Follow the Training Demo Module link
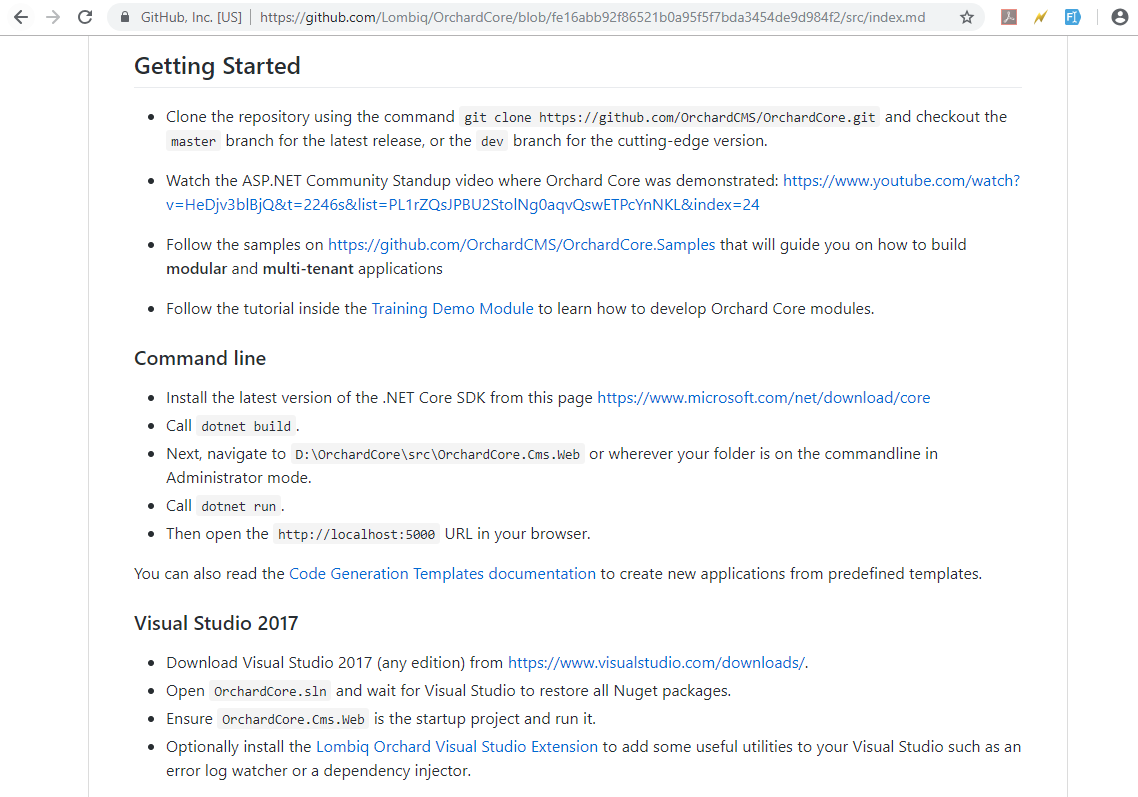The height and width of the screenshot is (797, 1138). tap(452, 308)
